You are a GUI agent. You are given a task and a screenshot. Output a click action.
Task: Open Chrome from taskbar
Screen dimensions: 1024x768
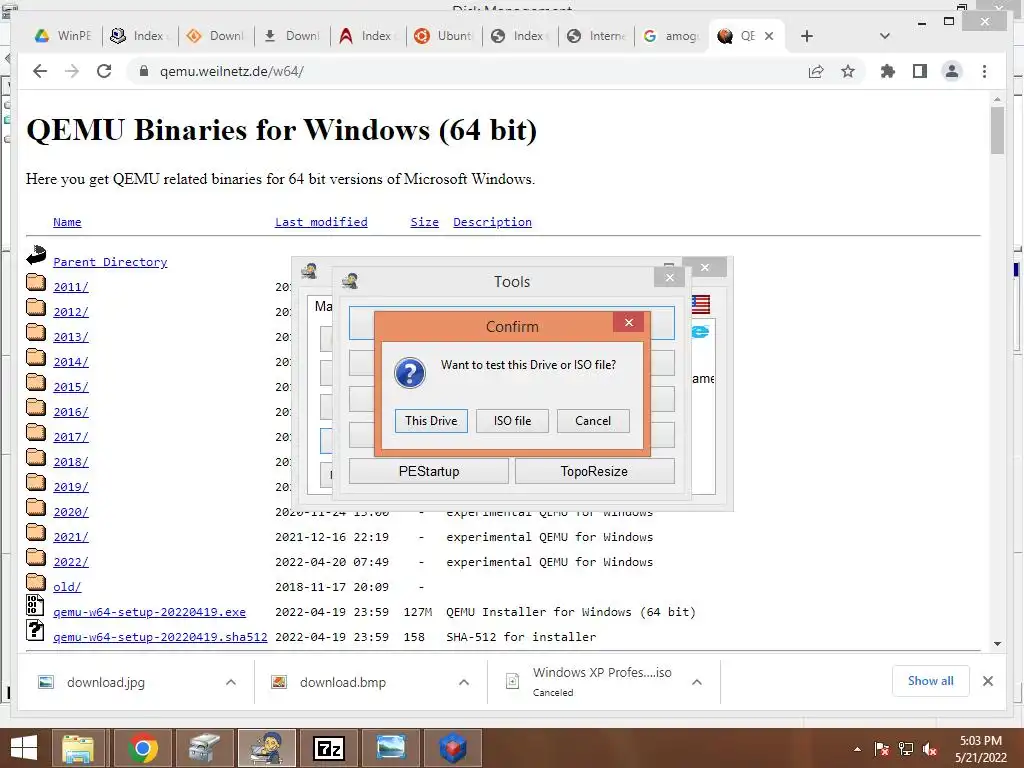pos(142,748)
